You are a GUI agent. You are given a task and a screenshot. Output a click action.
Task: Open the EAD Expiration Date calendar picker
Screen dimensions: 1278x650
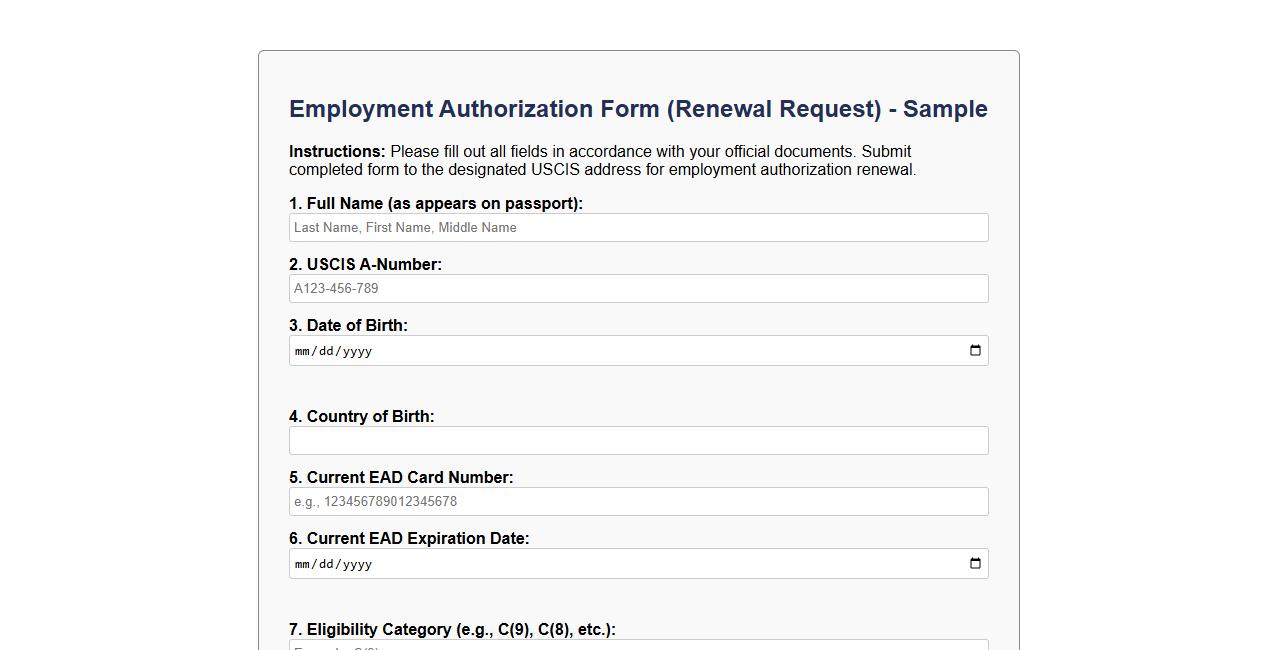(x=974, y=563)
